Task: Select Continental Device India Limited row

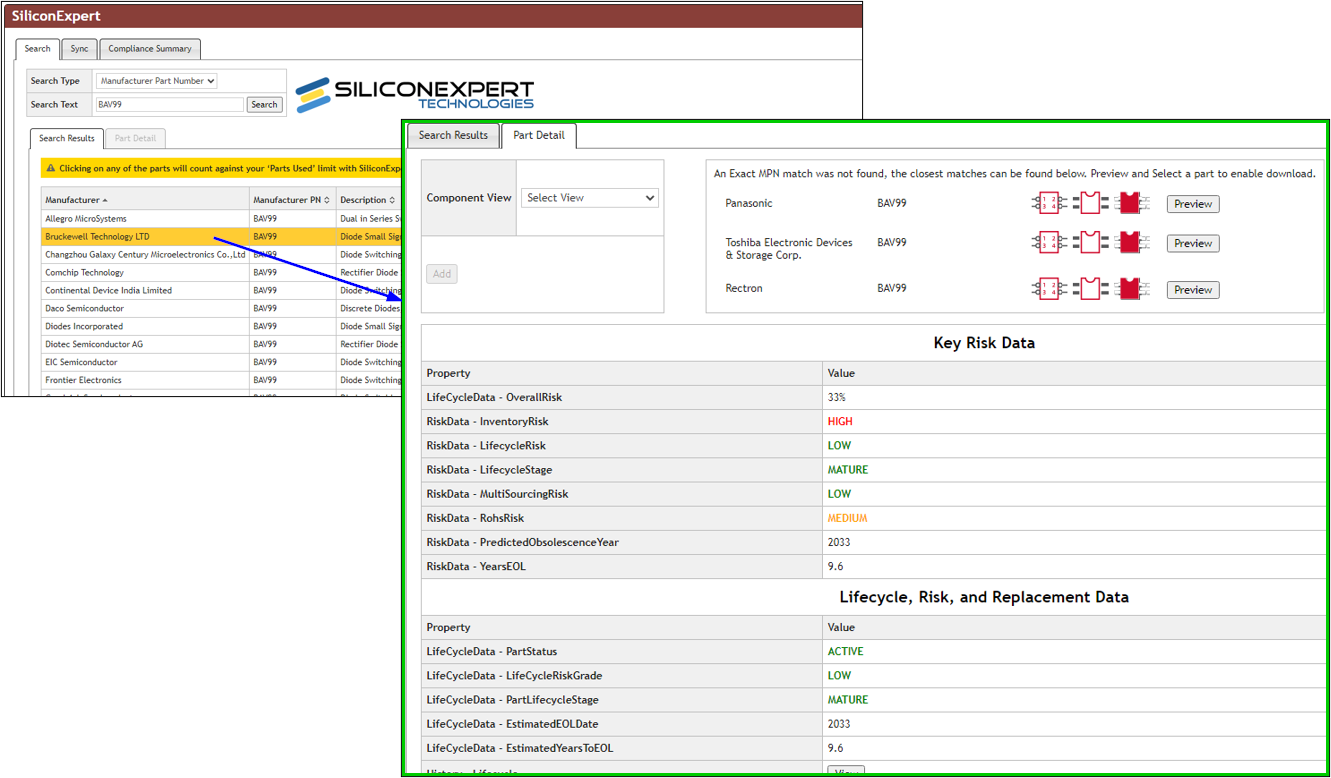Action: (221, 291)
